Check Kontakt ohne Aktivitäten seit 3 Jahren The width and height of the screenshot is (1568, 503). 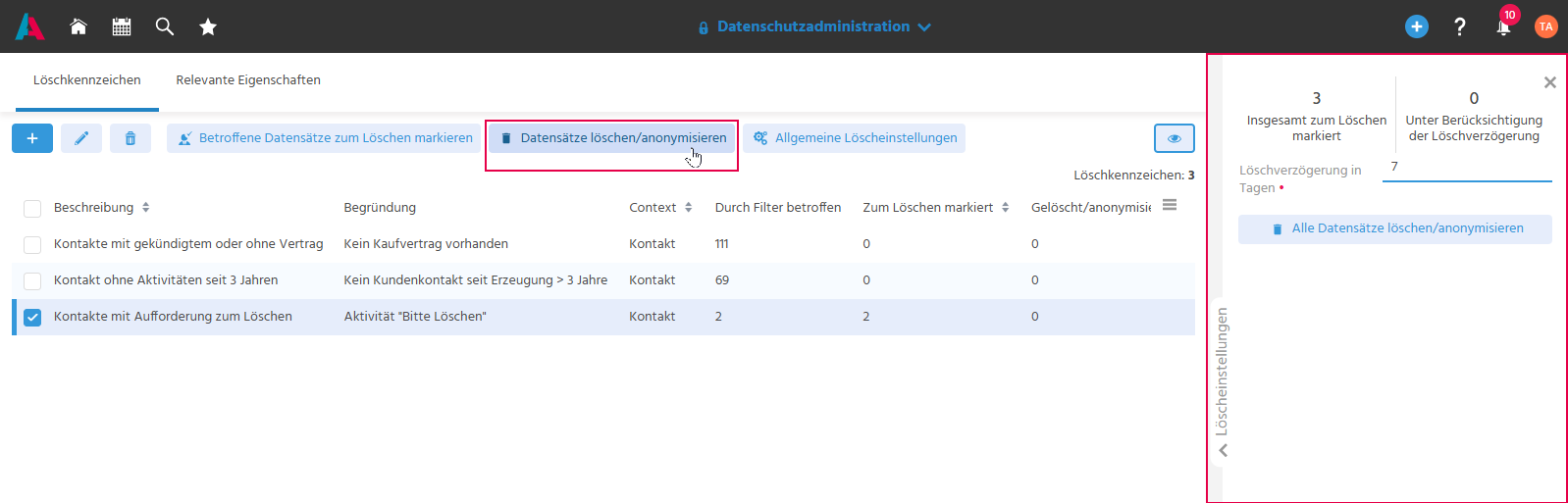[x=32, y=280]
